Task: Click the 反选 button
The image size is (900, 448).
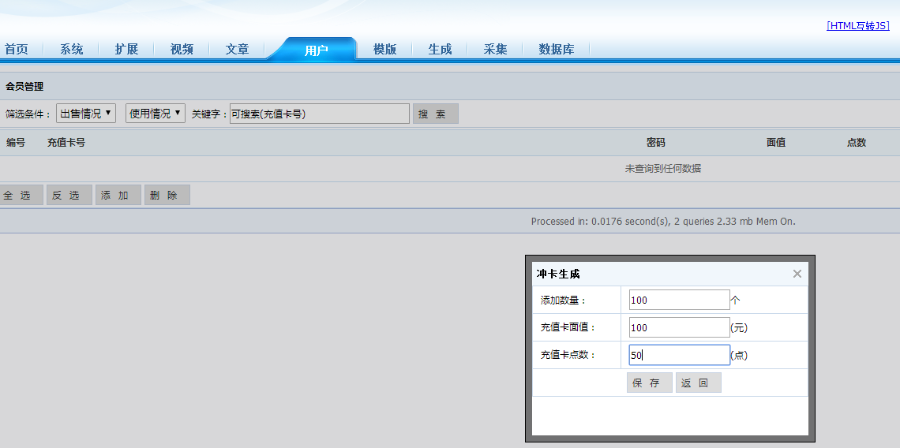Action: [x=69, y=195]
